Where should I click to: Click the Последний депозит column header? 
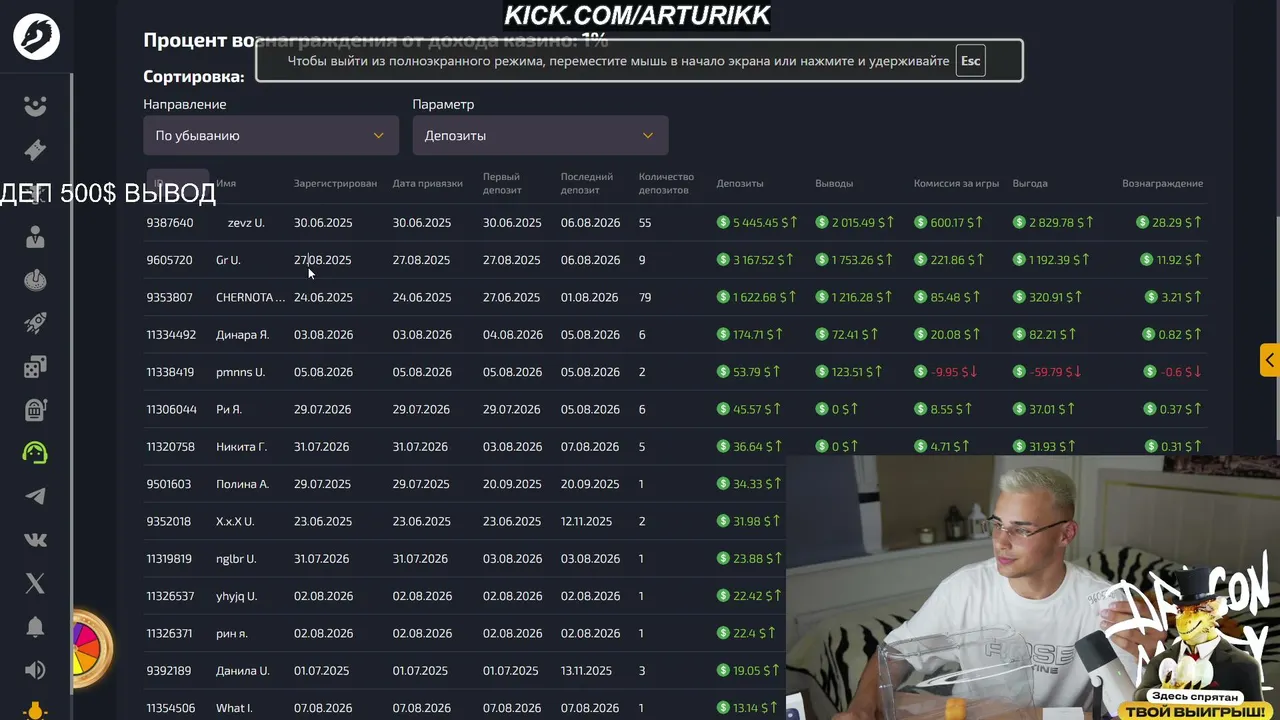[587, 184]
